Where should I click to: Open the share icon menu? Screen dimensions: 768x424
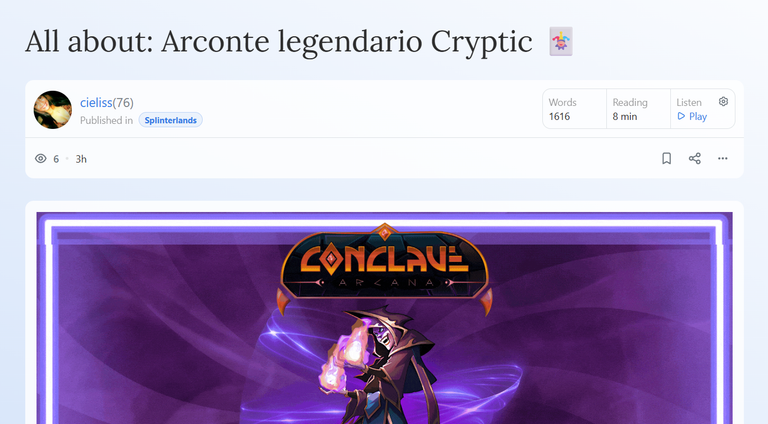695,158
